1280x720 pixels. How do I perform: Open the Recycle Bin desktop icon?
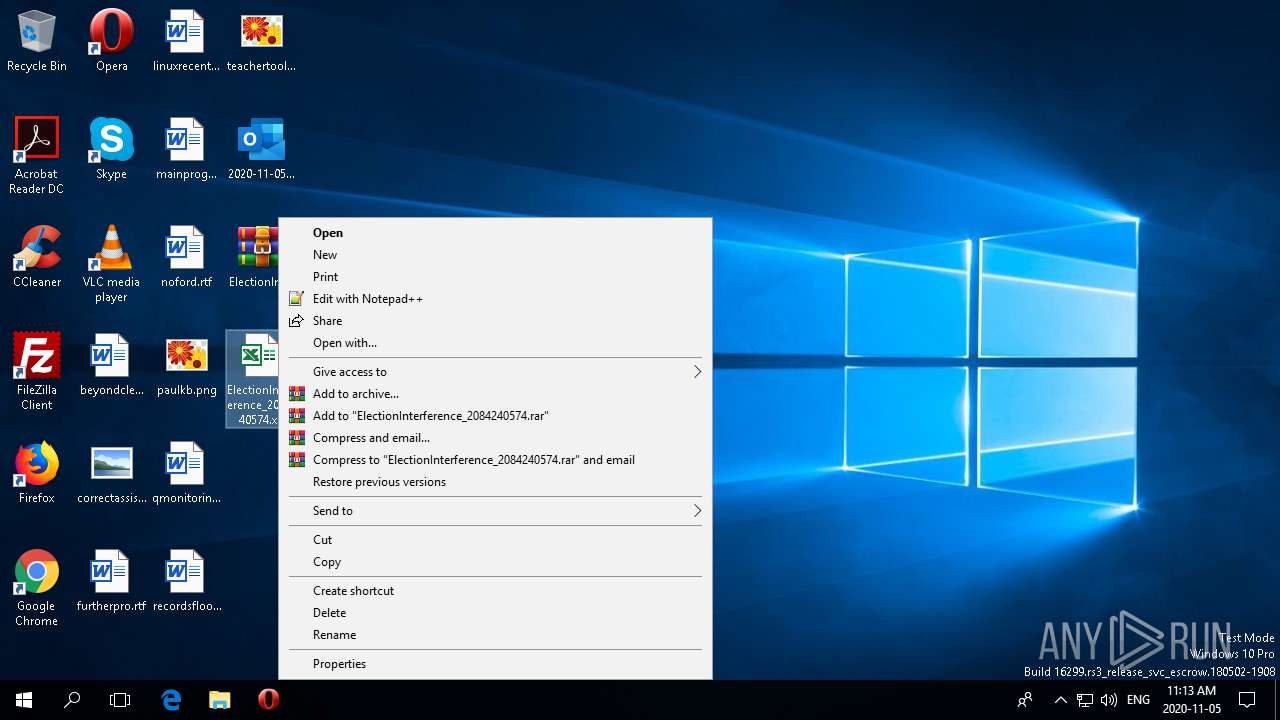(x=37, y=42)
